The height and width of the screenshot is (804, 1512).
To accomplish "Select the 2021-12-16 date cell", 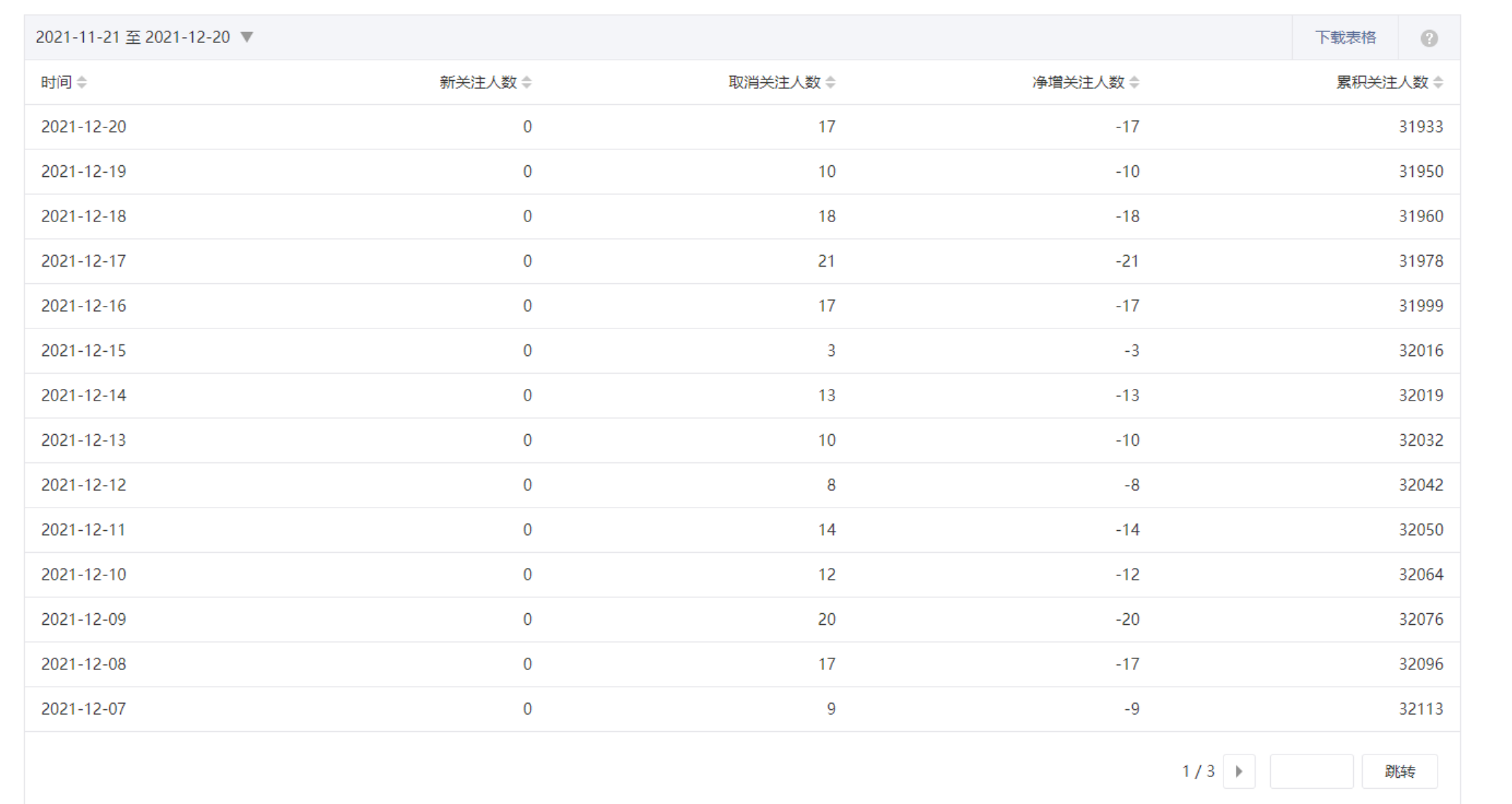I will pos(84,306).
